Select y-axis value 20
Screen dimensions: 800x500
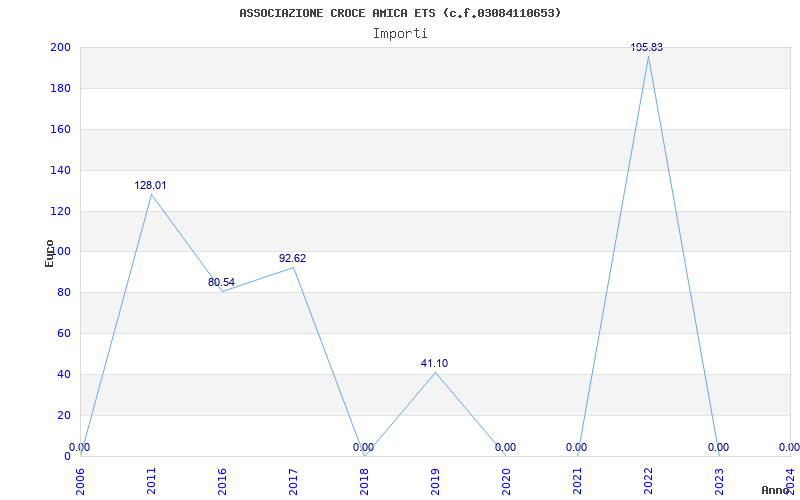pos(63,415)
